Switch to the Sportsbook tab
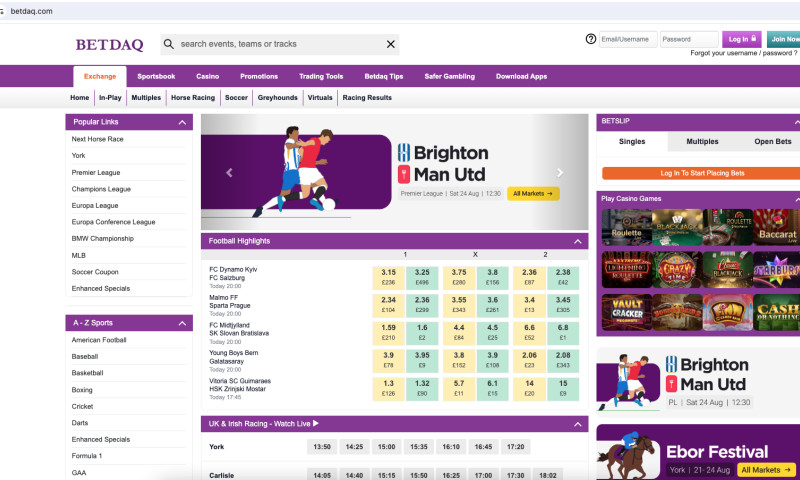 click(156, 76)
